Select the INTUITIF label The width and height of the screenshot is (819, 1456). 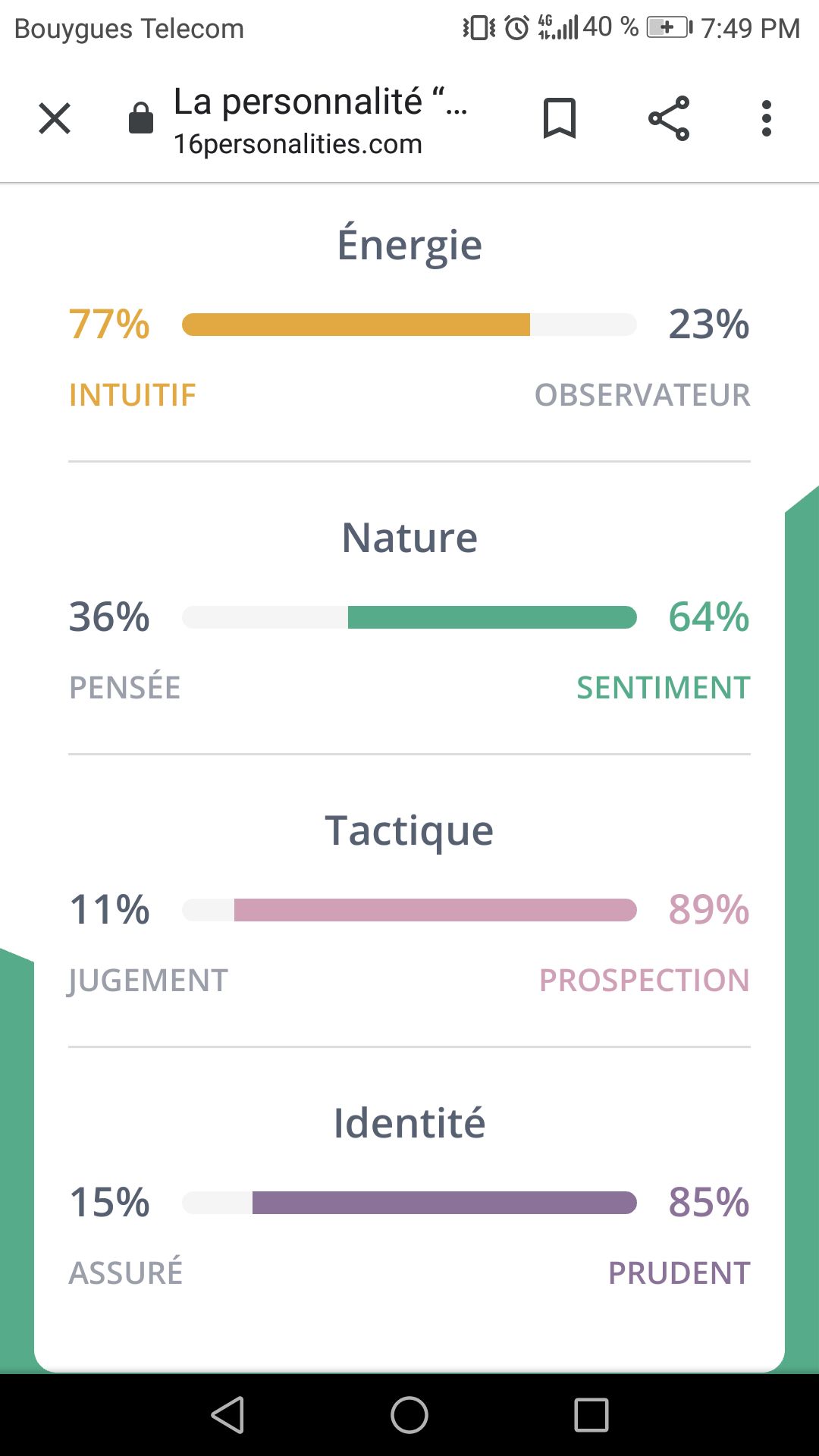133,395
